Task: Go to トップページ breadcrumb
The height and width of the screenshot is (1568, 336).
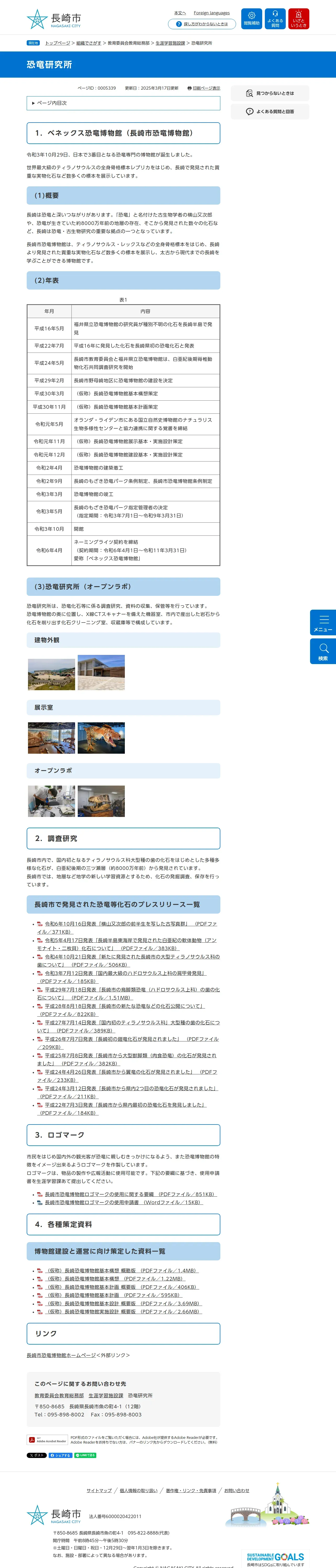Action: point(57,43)
